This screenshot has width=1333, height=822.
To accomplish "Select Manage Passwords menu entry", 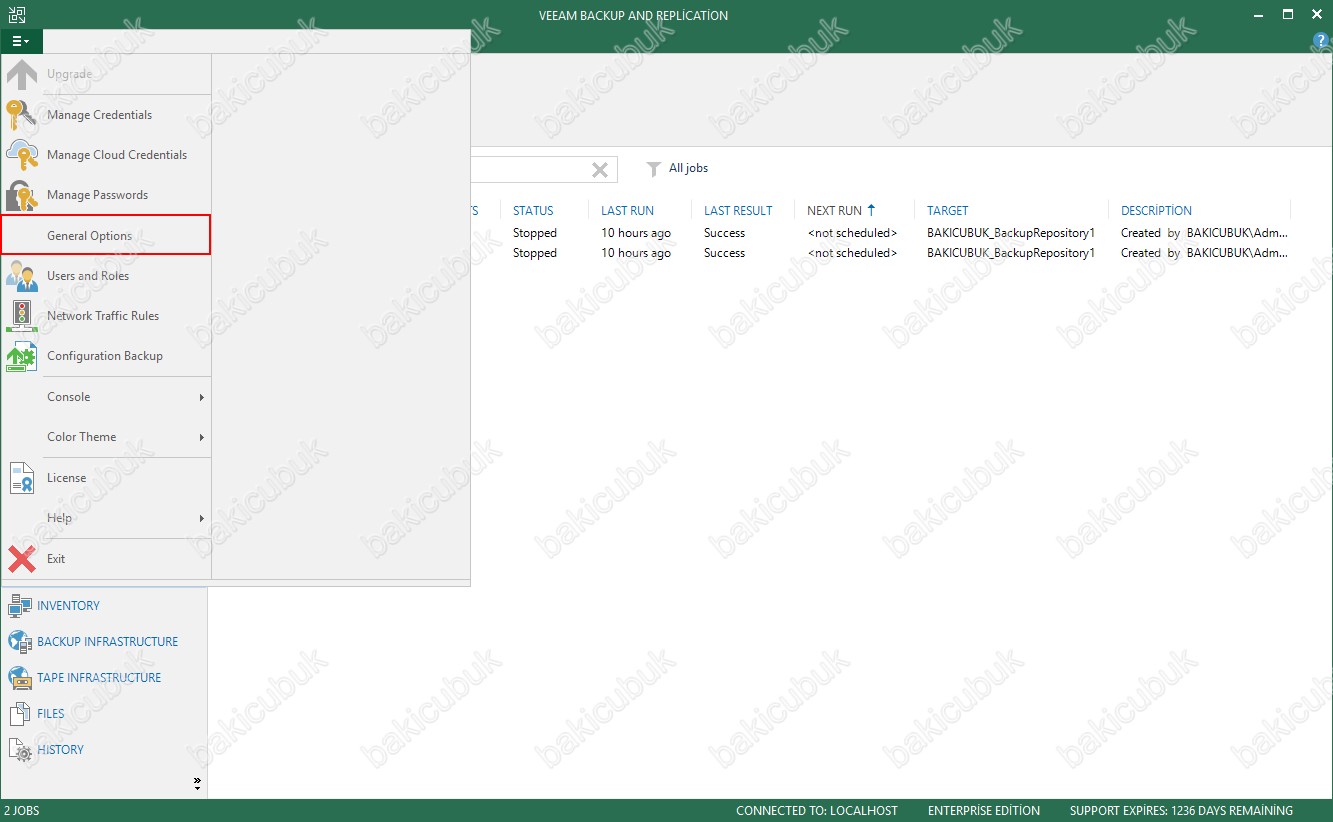I will pyautogui.click(x=105, y=195).
